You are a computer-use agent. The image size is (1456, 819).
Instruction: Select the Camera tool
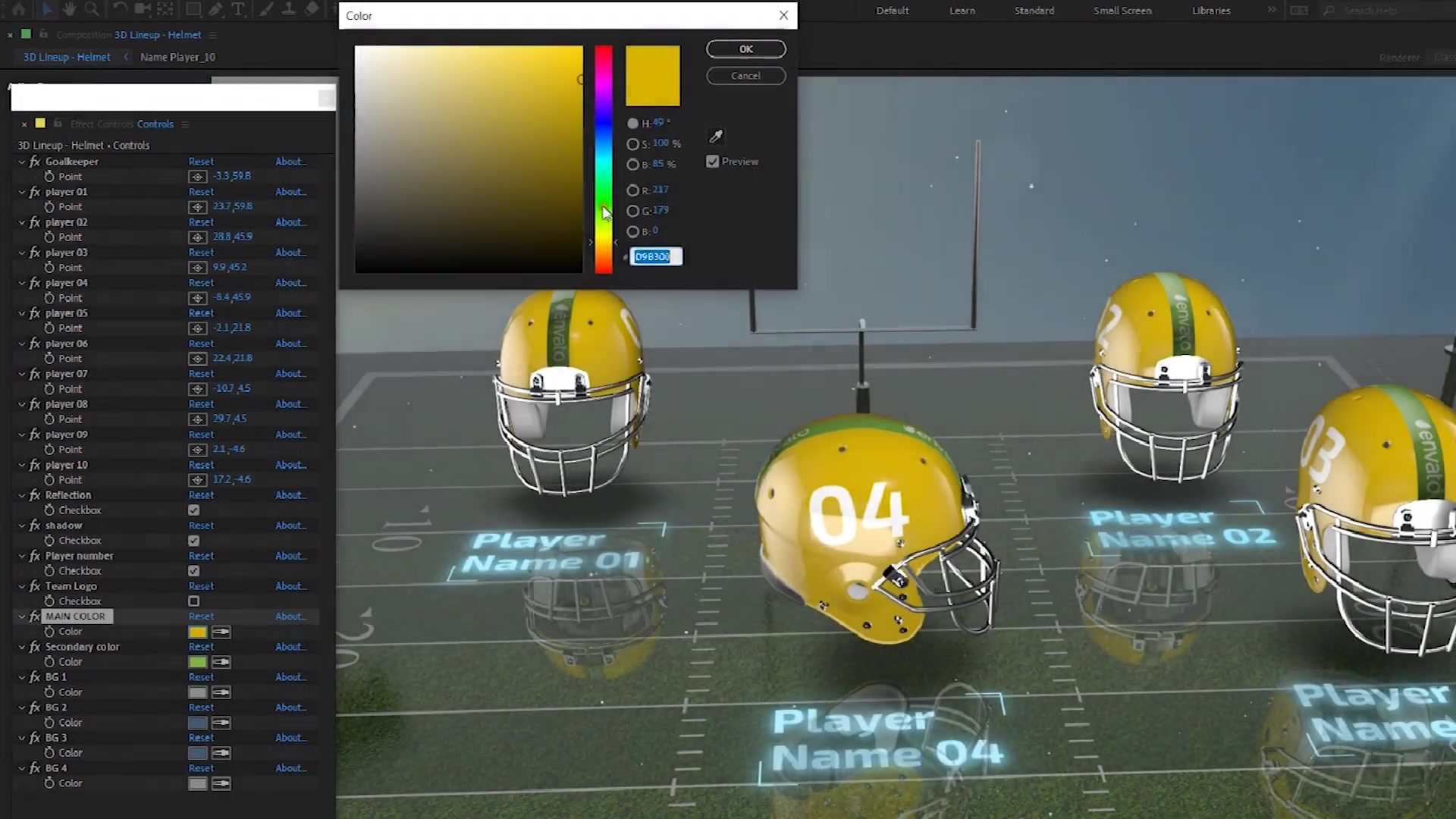[x=142, y=9]
